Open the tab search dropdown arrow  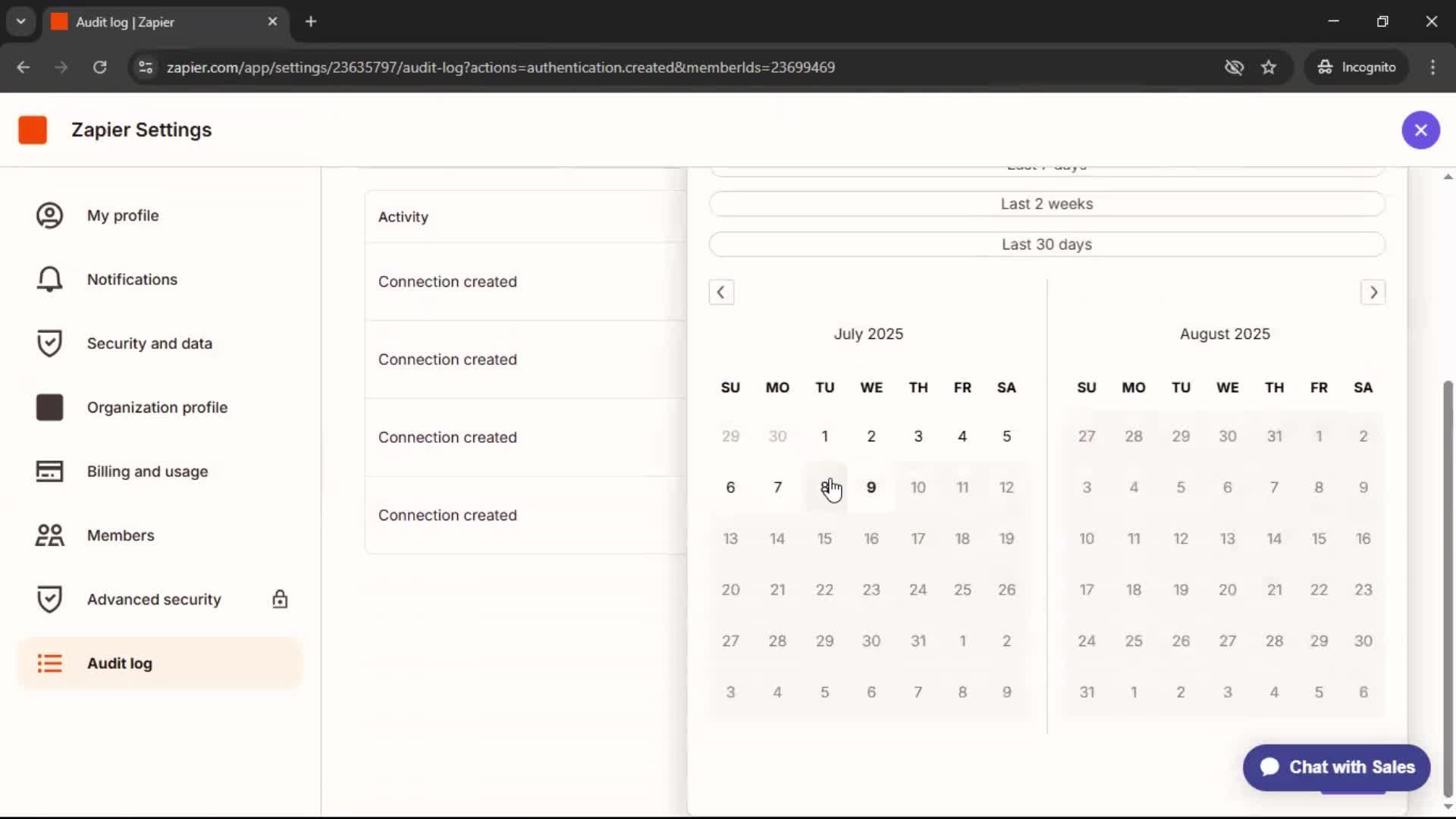20,21
